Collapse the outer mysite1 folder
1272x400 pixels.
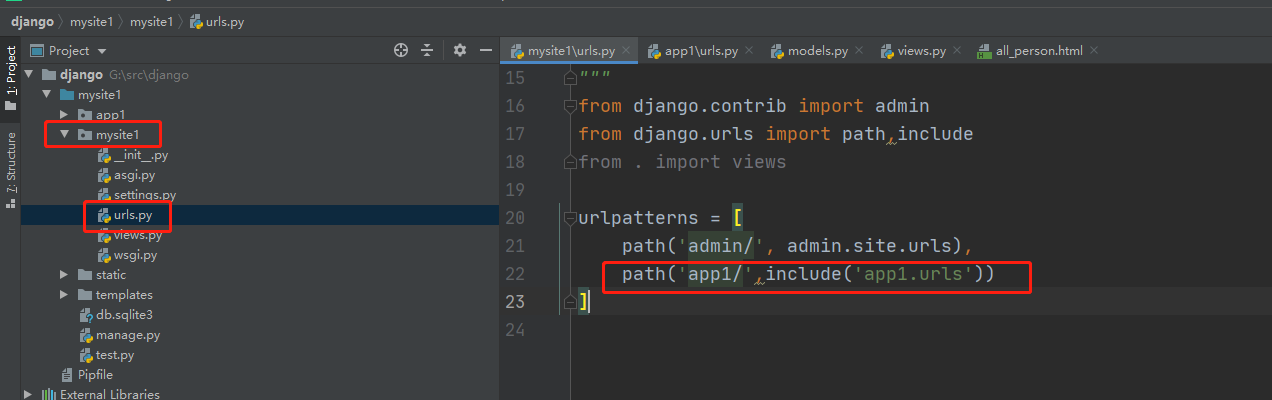(x=46, y=95)
